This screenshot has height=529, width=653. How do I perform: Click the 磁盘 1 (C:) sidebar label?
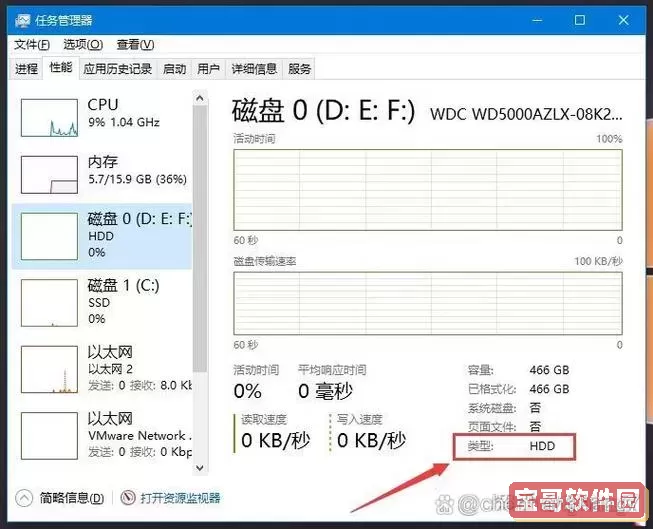point(123,286)
